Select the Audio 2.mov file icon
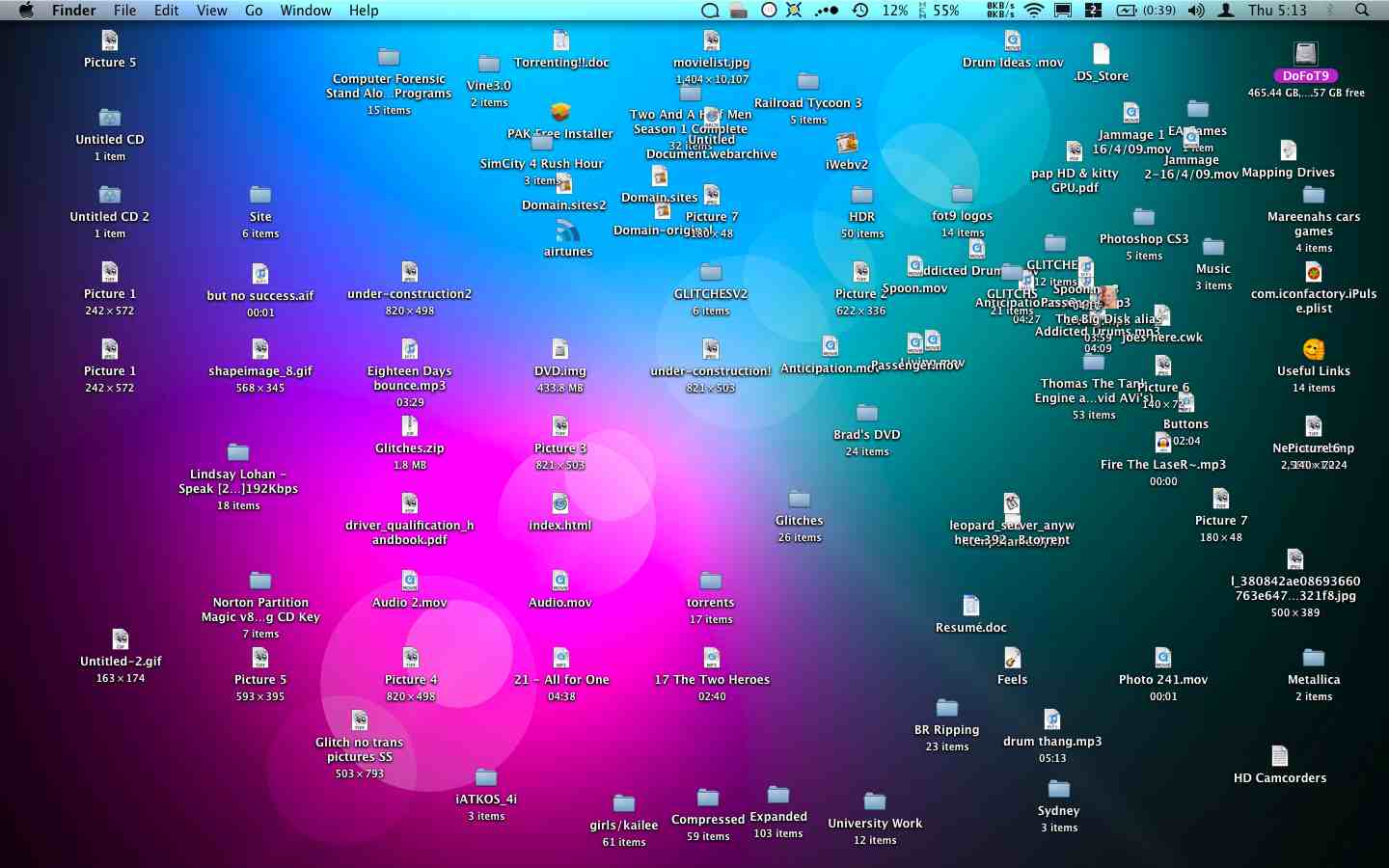The width and height of the screenshot is (1389, 868). coord(410,581)
